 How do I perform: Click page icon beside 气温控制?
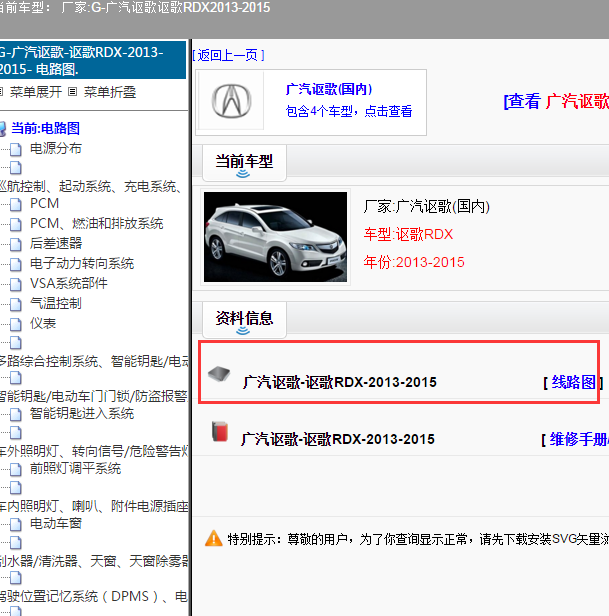(16, 304)
